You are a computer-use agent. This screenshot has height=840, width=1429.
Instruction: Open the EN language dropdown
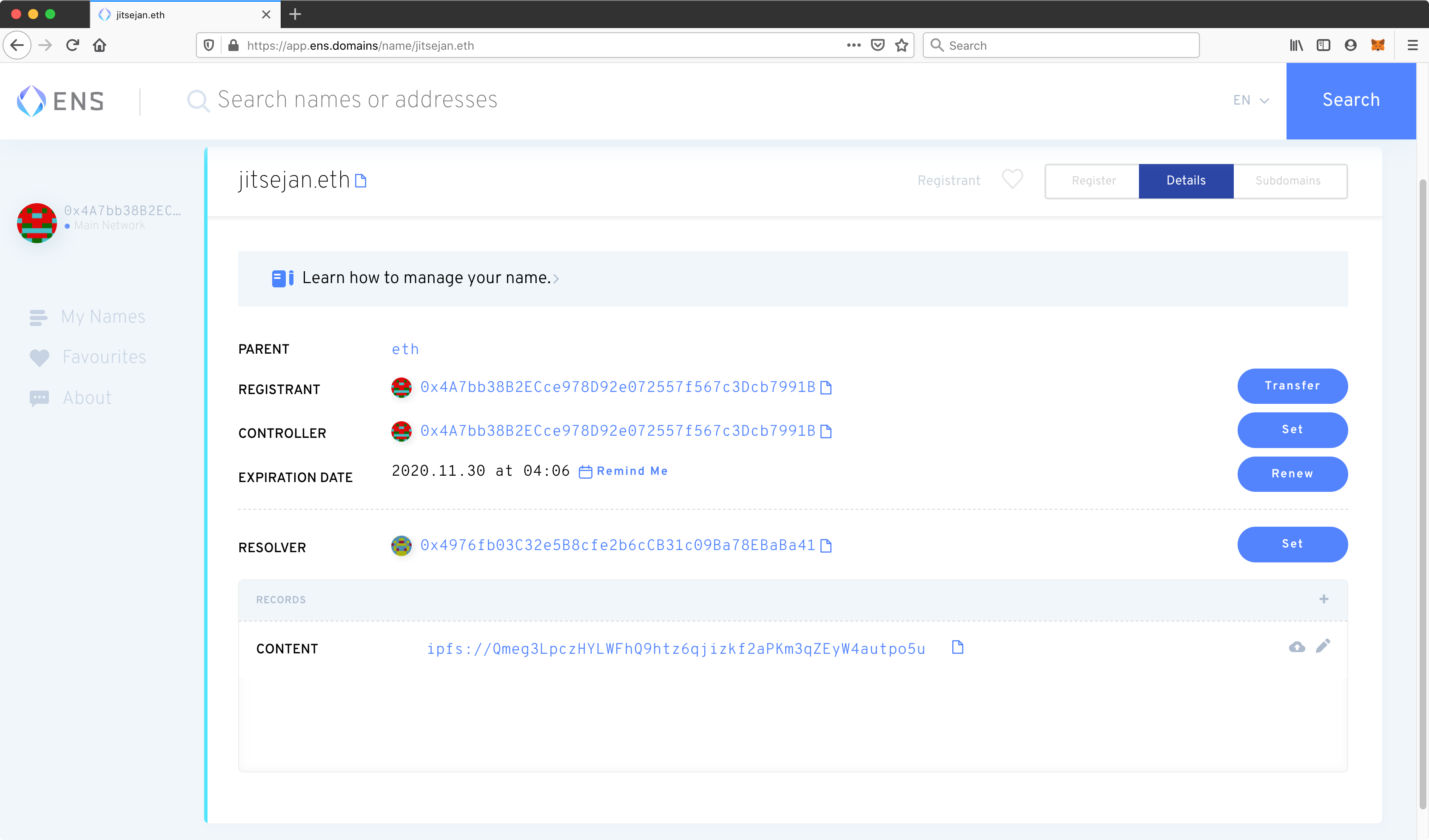[1250, 100]
